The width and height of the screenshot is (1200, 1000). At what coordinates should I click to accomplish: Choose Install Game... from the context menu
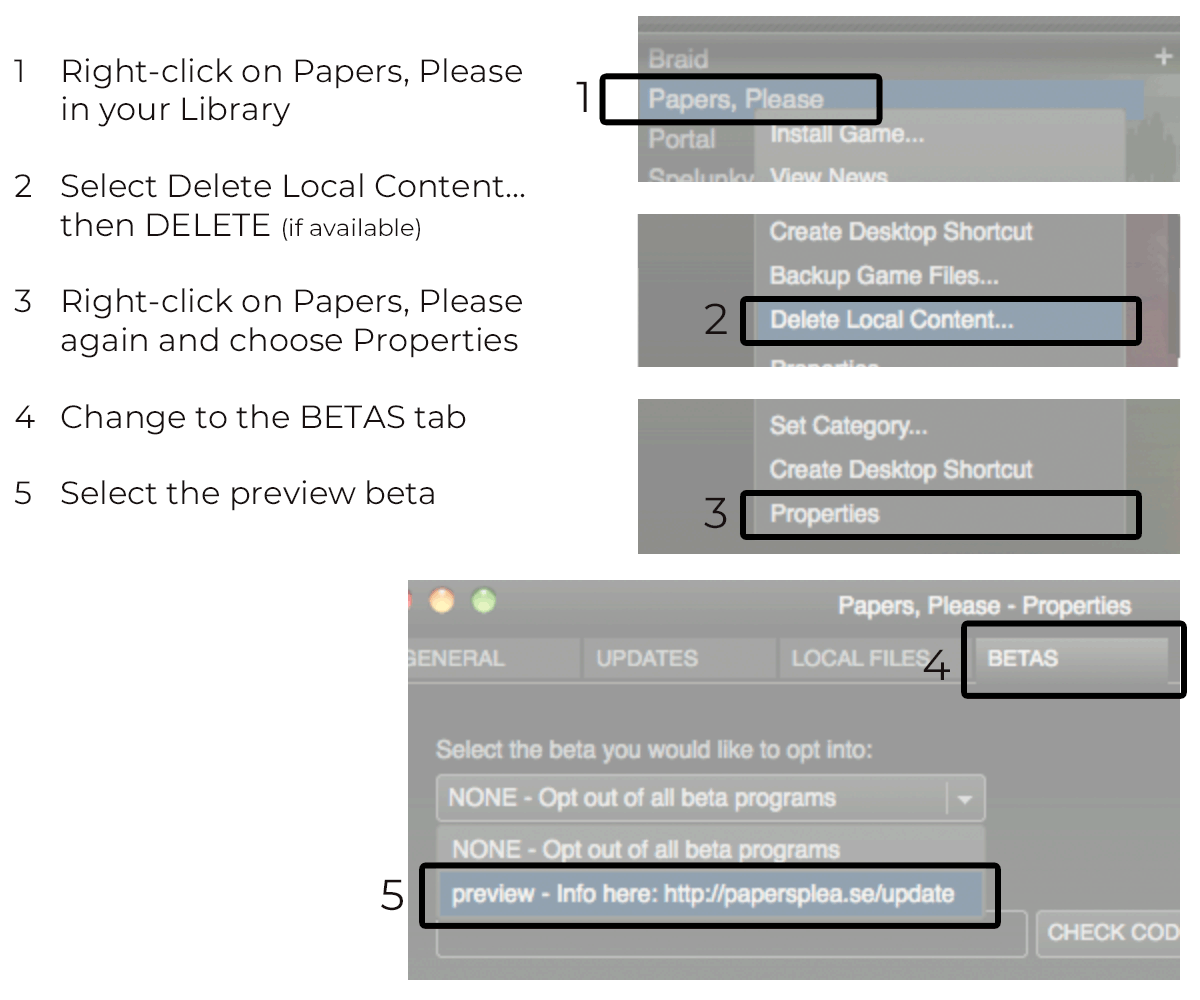(846, 134)
